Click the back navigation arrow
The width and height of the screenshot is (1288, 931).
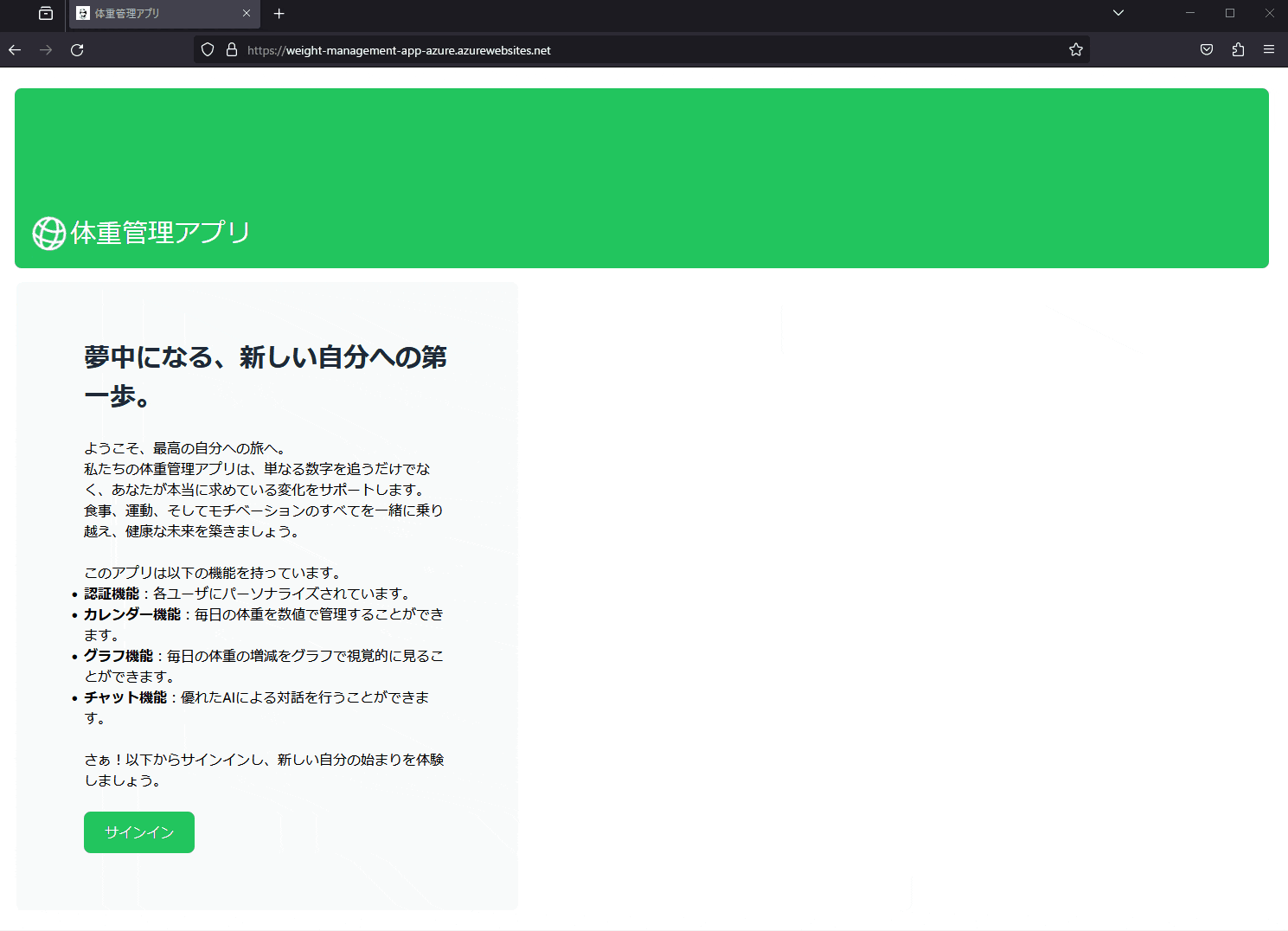pyautogui.click(x=15, y=50)
